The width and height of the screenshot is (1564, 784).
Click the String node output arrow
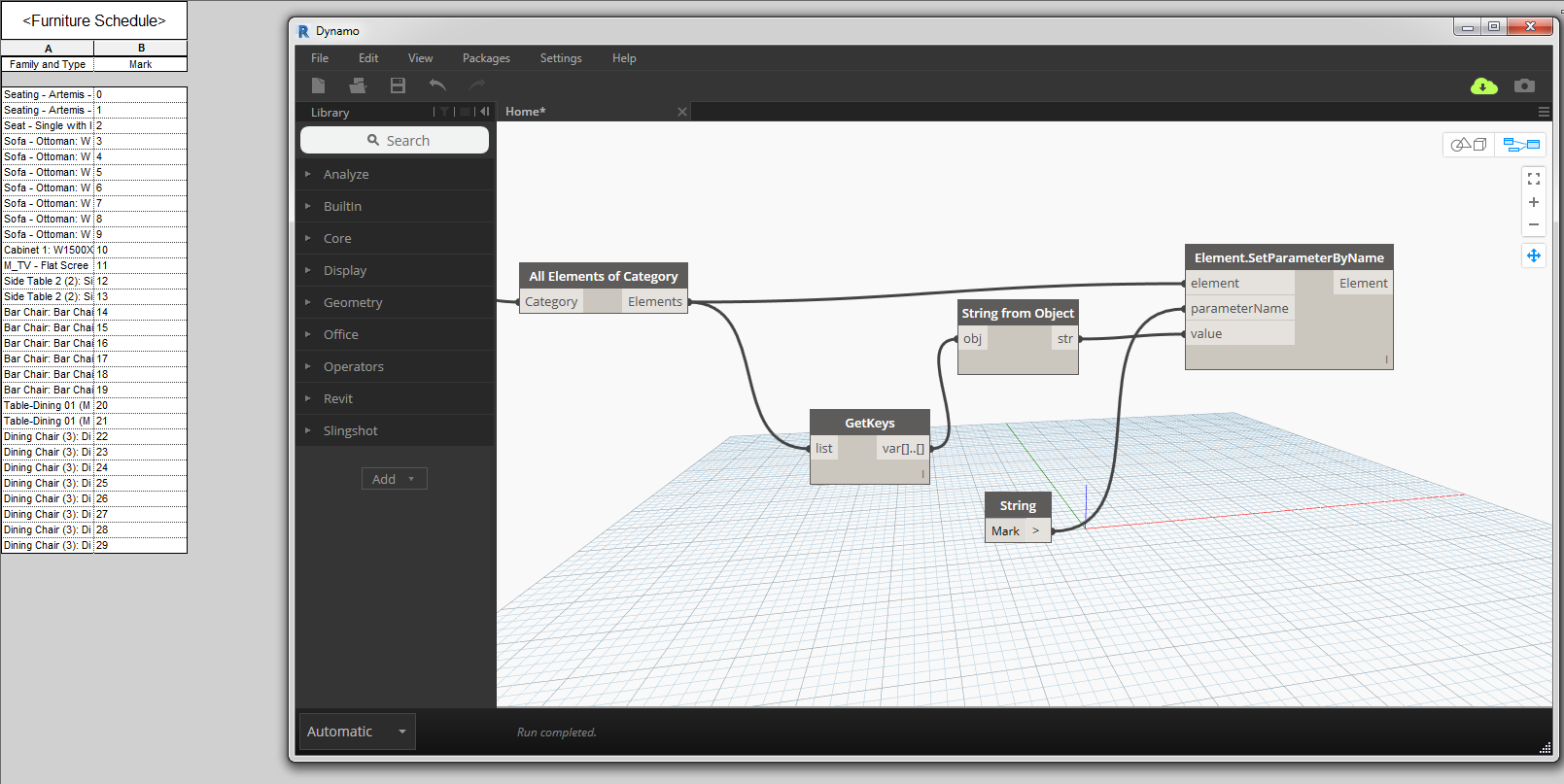tap(1036, 530)
